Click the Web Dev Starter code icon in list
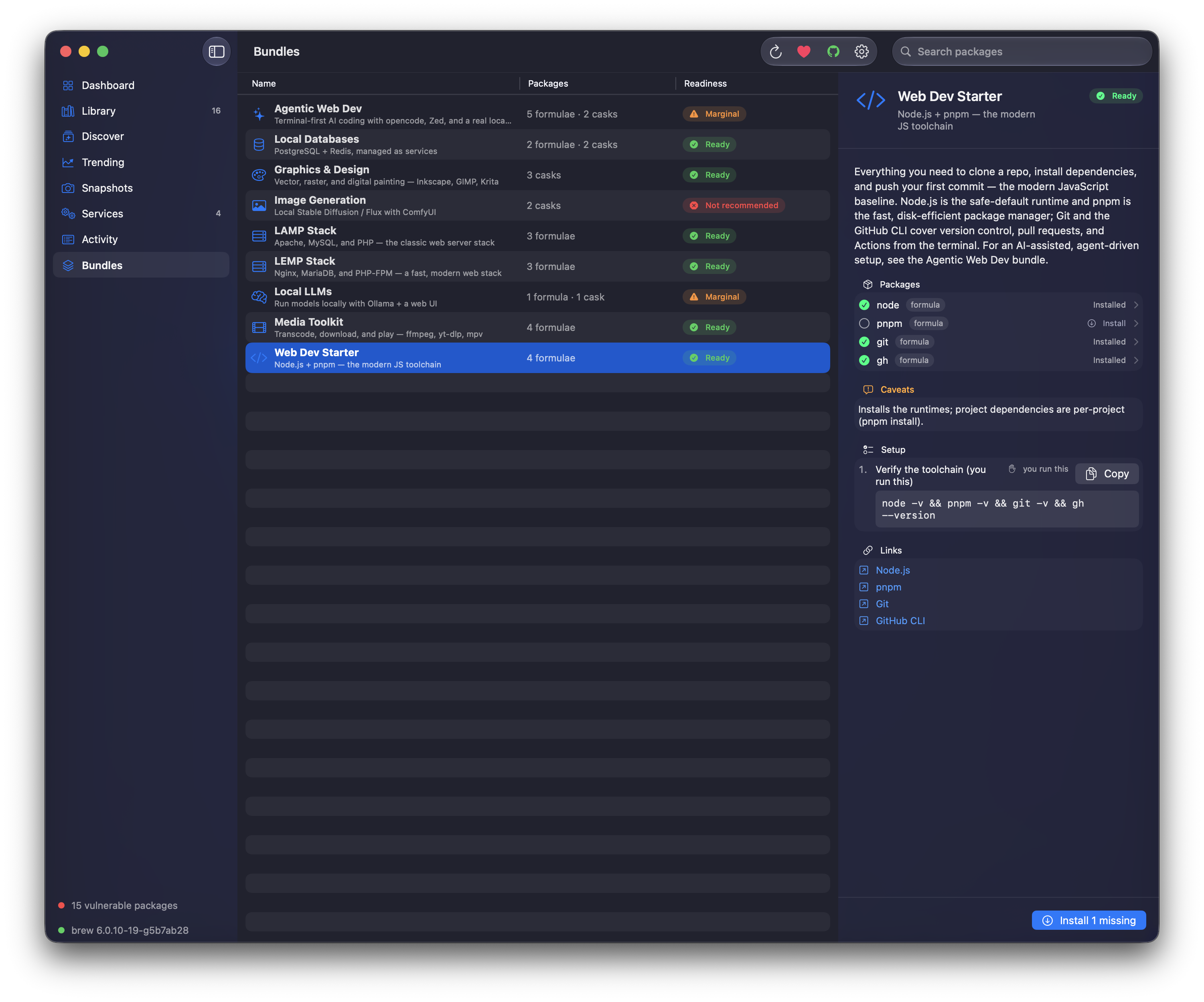 [x=259, y=358]
